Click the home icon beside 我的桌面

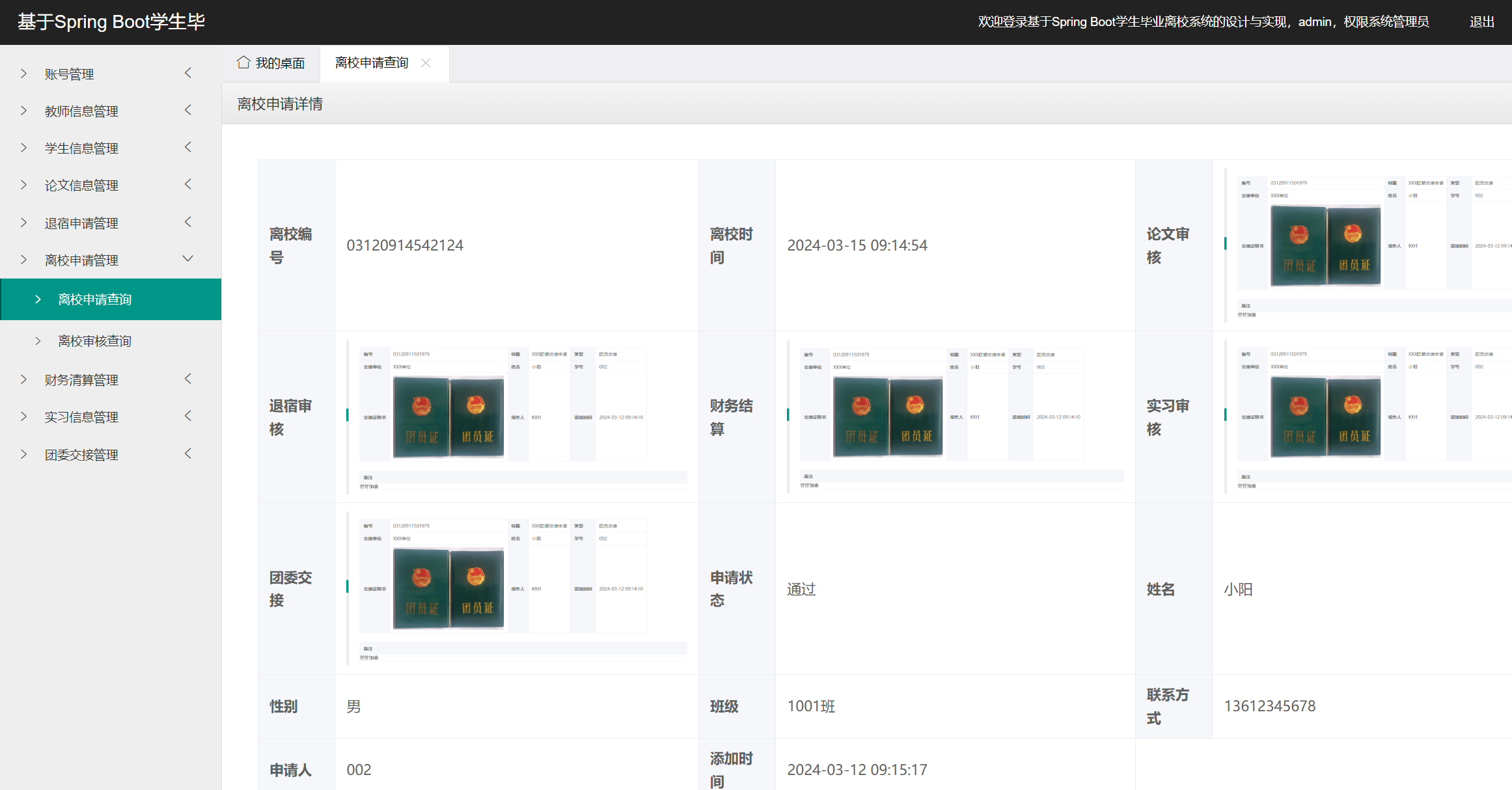click(x=243, y=62)
